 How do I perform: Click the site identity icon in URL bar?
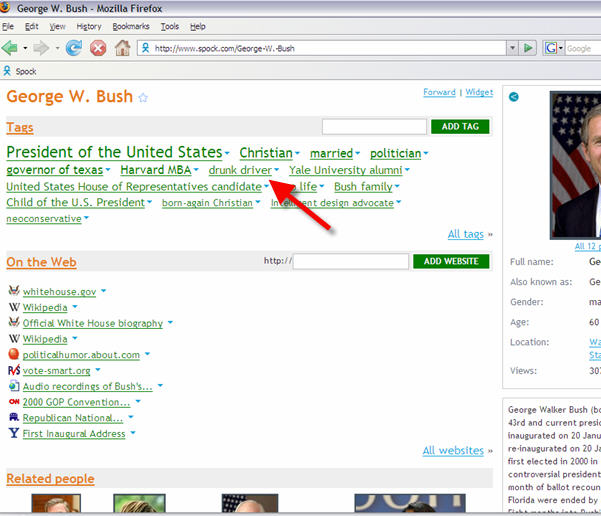tap(145, 48)
